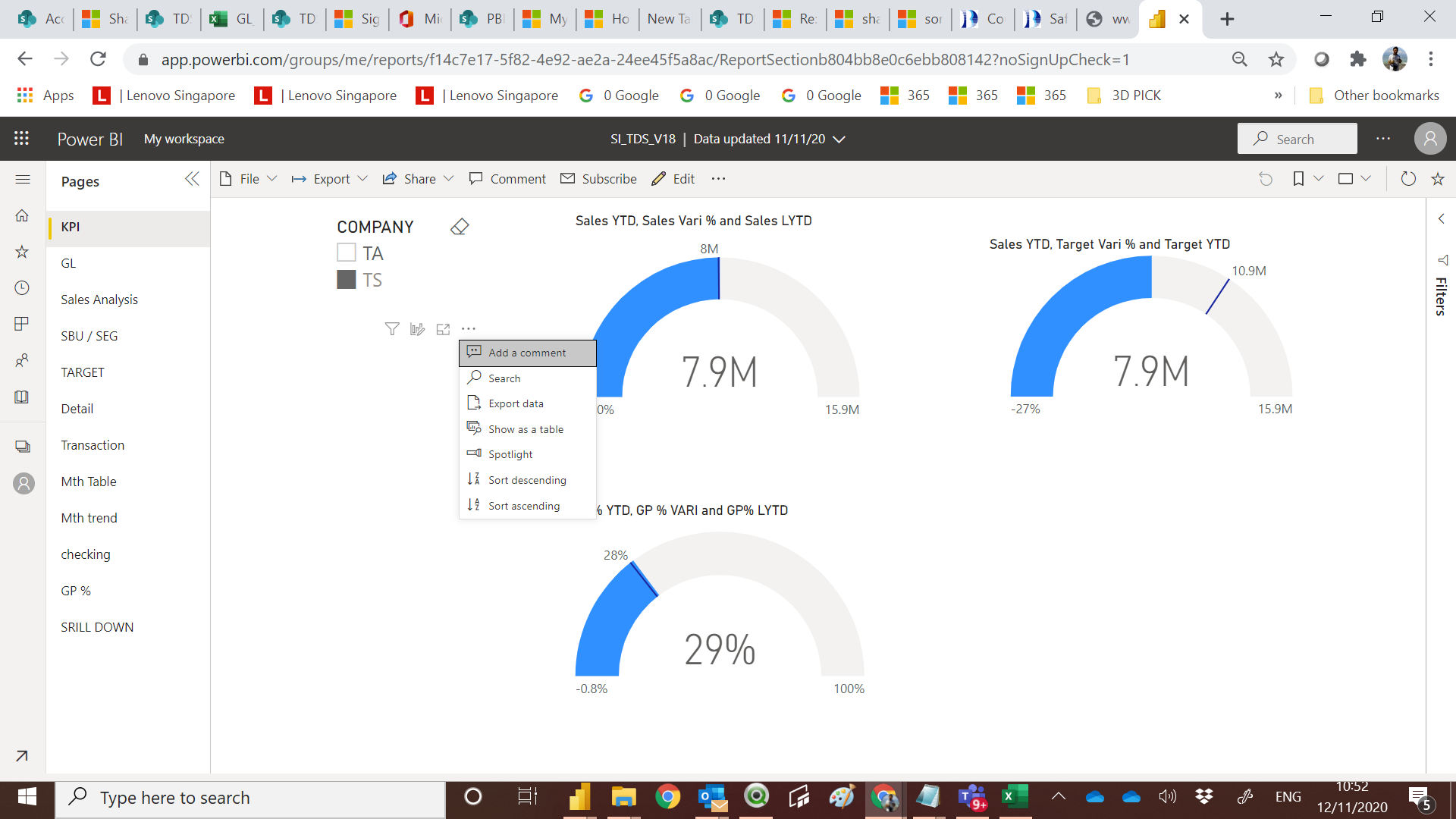Viewport: 1456px width, 819px height.
Task: Expand report title data updated dropdown
Action: [x=839, y=139]
